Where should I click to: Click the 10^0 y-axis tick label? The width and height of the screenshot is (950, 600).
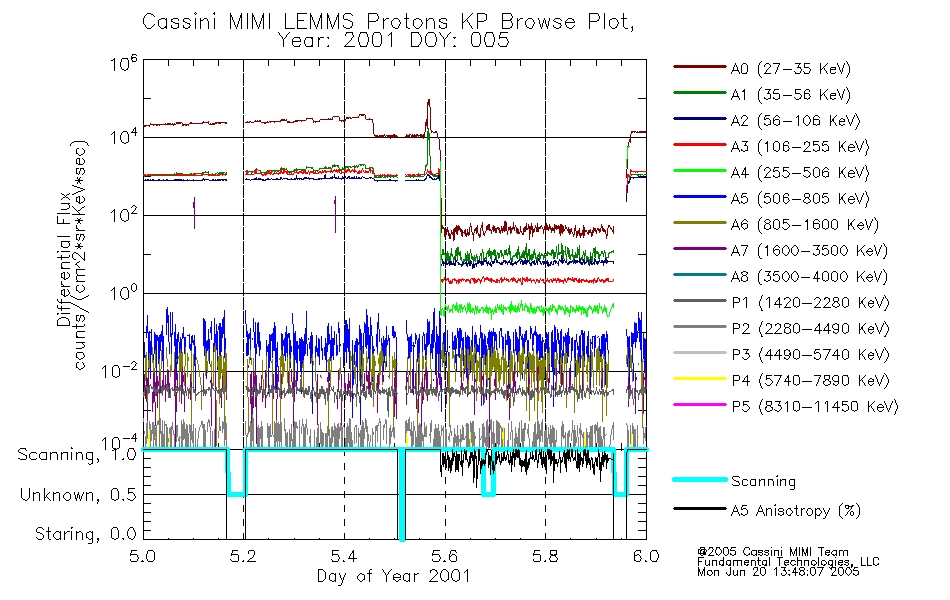pyautogui.click(x=124, y=293)
